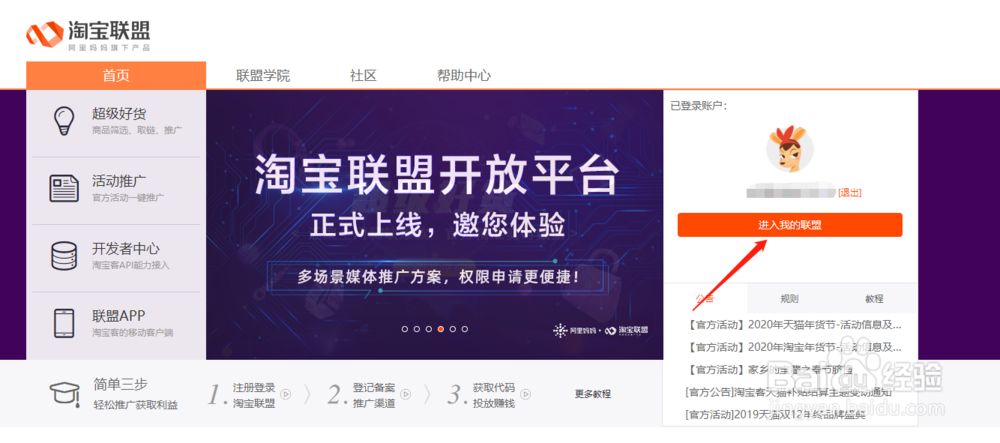The image size is (1000, 443).
Task: Click the 进入我的联盟 button
Action: coord(790,225)
